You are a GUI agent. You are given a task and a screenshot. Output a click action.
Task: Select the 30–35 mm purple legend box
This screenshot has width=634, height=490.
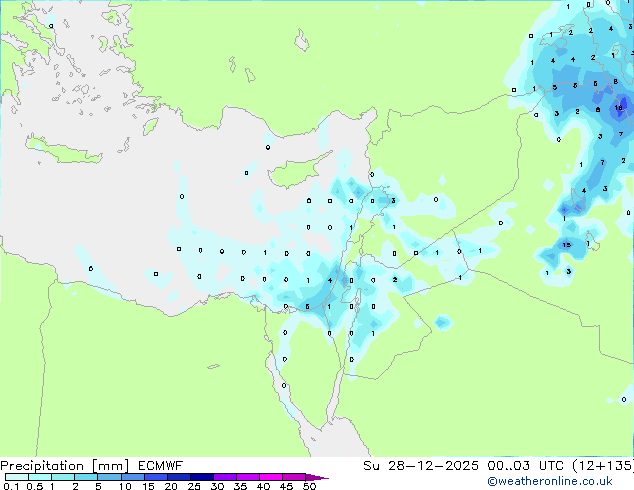point(224,477)
